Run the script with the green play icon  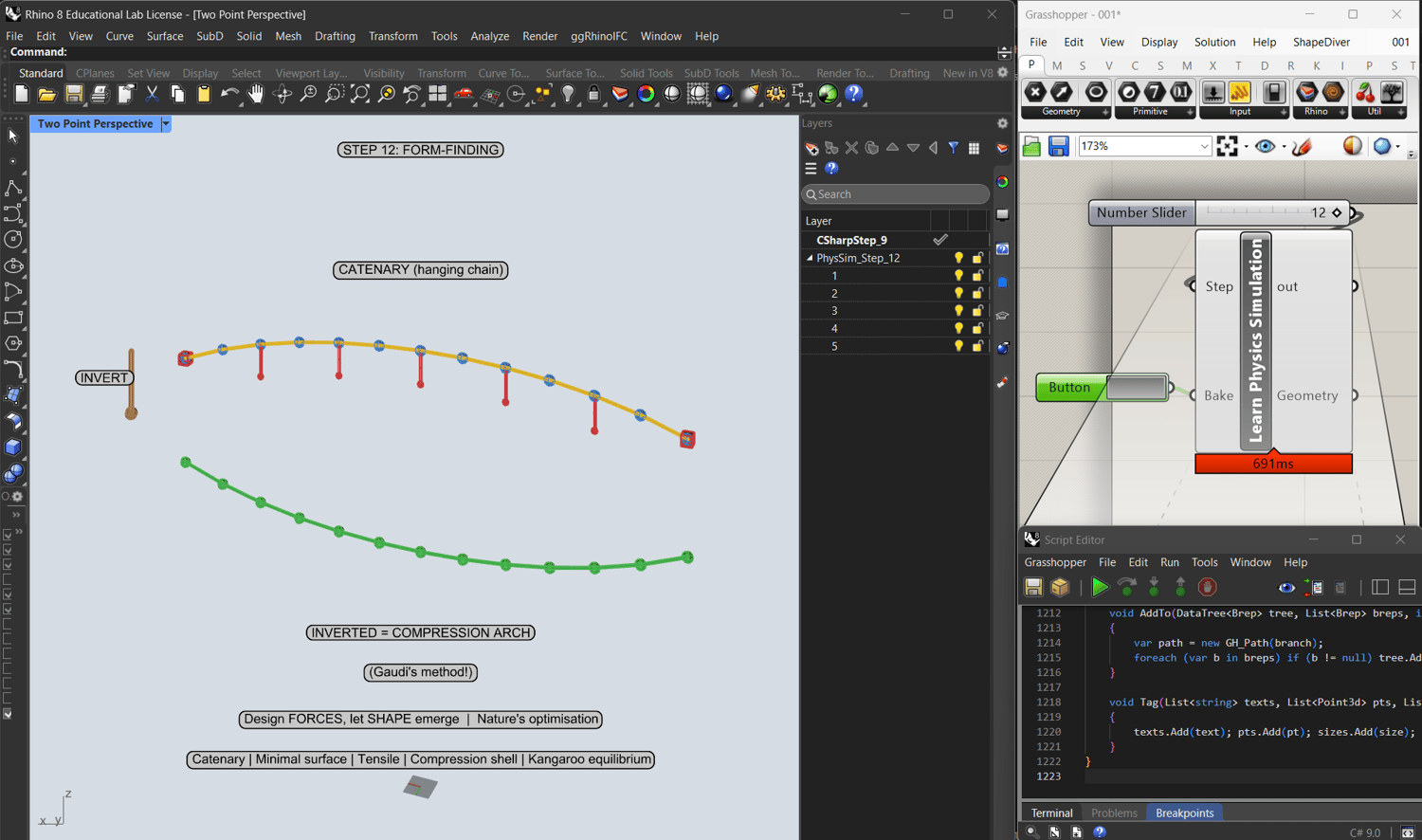tap(1100, 588)
